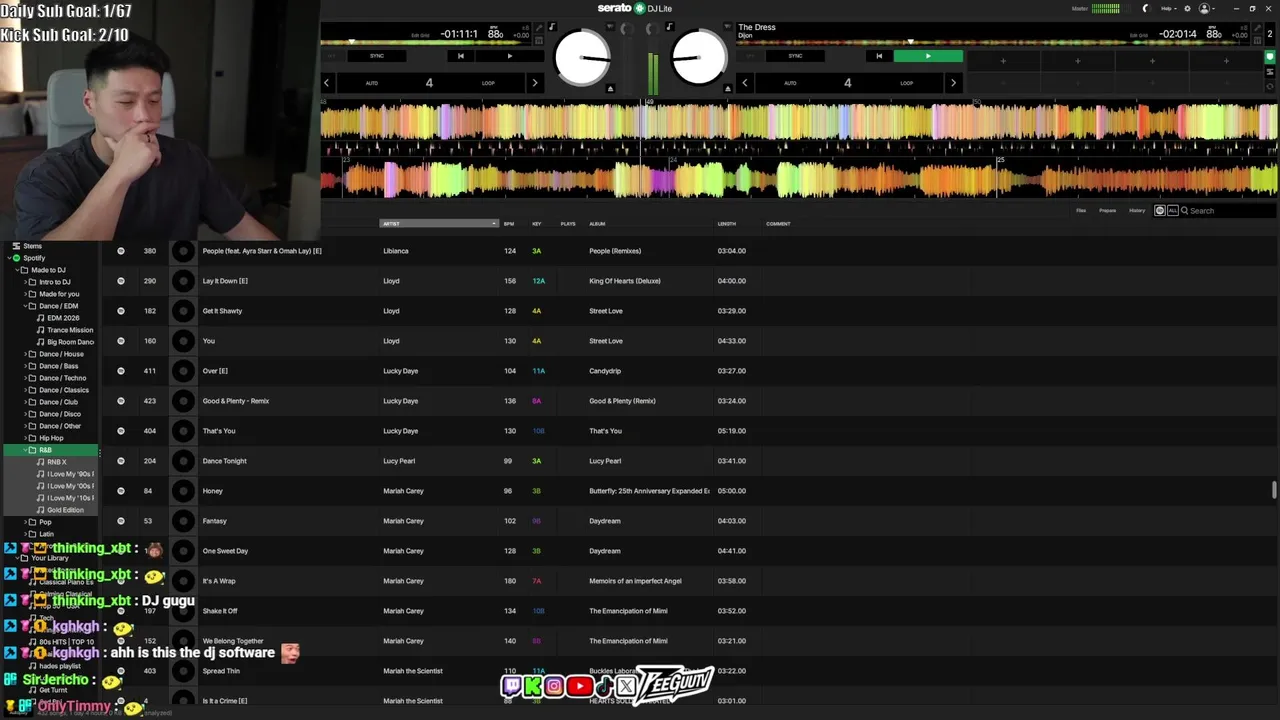Sort by the Length column

tap(727, 224)
